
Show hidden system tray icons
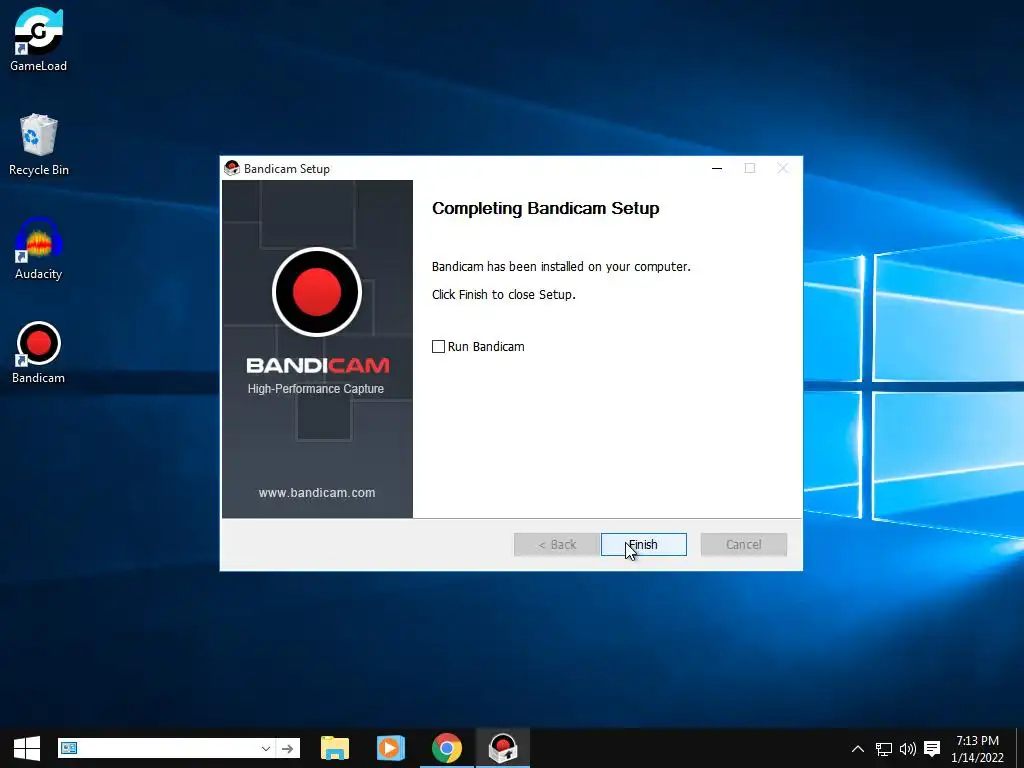[x=857, y=748]
